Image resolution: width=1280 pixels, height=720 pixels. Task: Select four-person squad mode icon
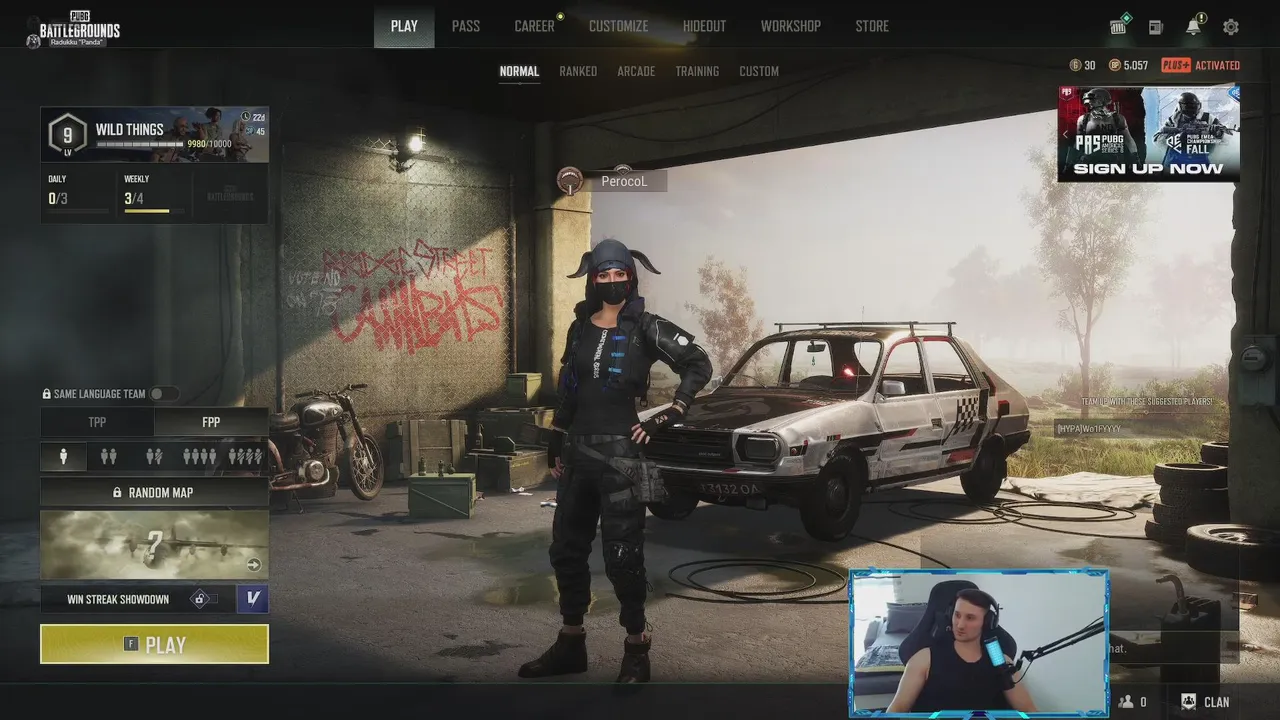(x=199, y=457)
